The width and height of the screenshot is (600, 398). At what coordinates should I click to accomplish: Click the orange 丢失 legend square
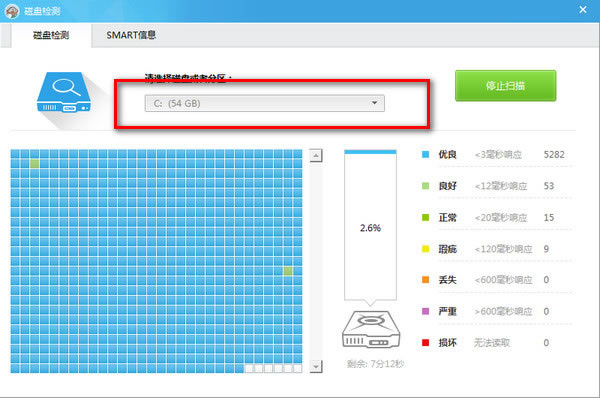(425, 280)
